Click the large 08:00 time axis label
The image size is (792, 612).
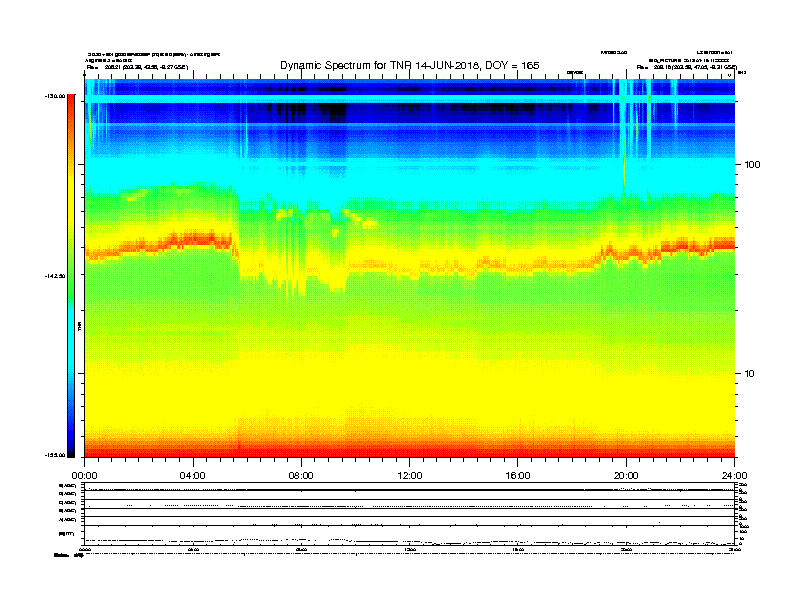coord(301,476)
